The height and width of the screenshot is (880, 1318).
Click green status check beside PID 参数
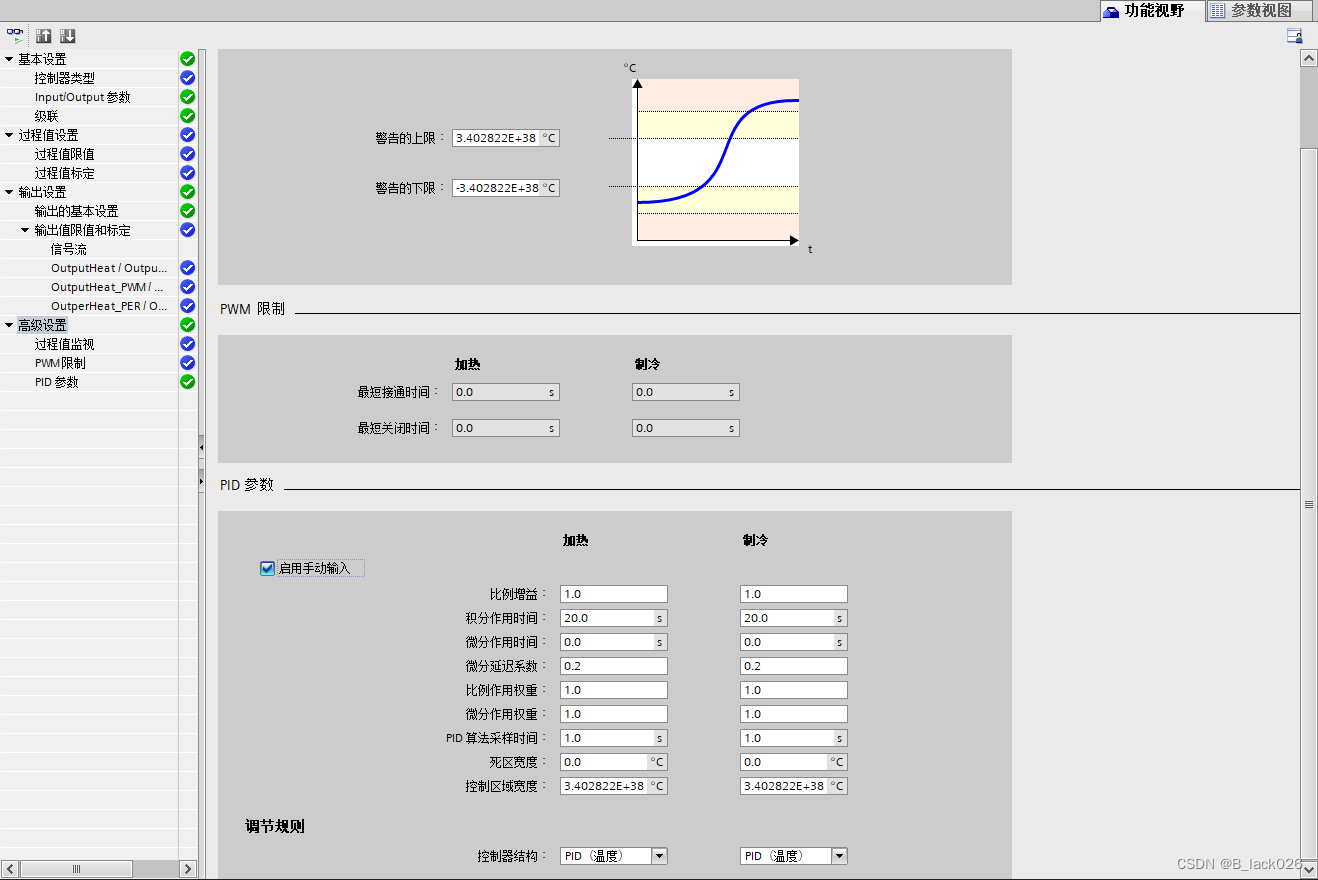[187, 382]
